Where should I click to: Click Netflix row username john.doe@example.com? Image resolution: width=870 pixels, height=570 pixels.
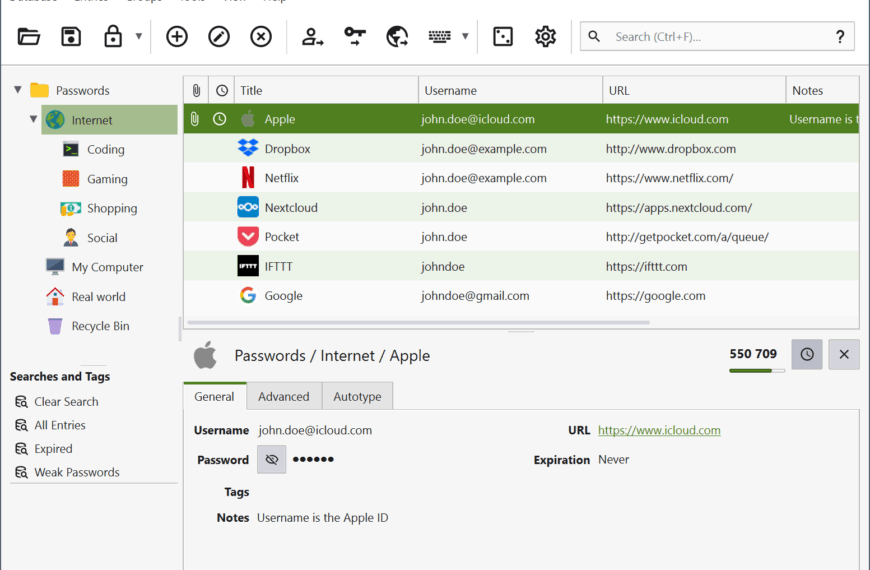(483, 178)
